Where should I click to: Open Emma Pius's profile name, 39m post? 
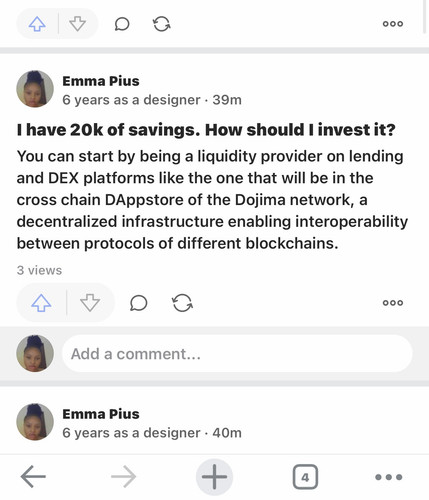101,81
